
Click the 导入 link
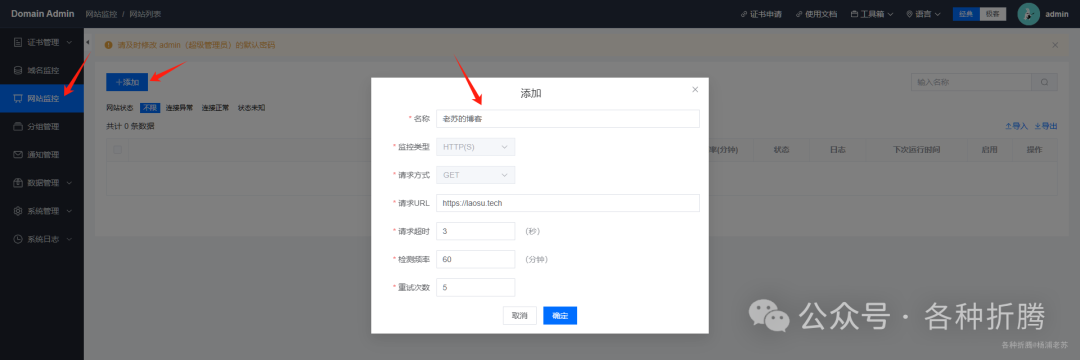pos(1017,127)
